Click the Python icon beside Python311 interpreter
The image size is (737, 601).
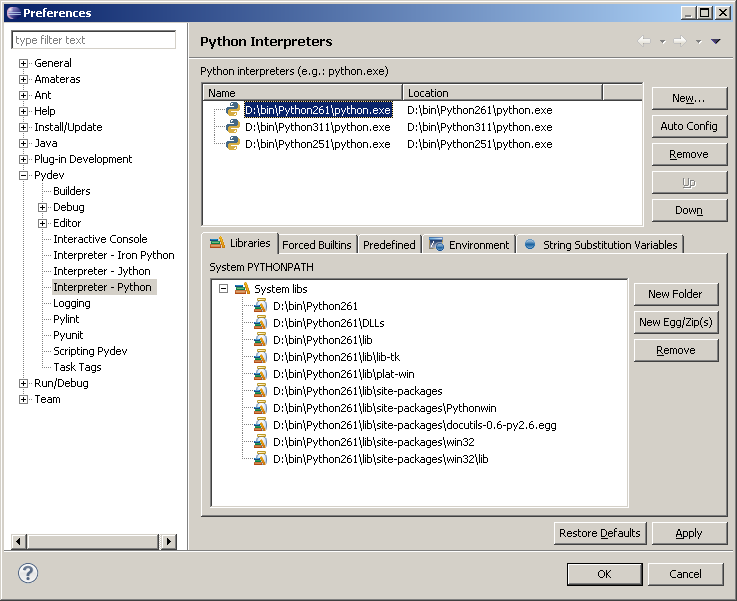pyautogui.click(x=233, y=127)
